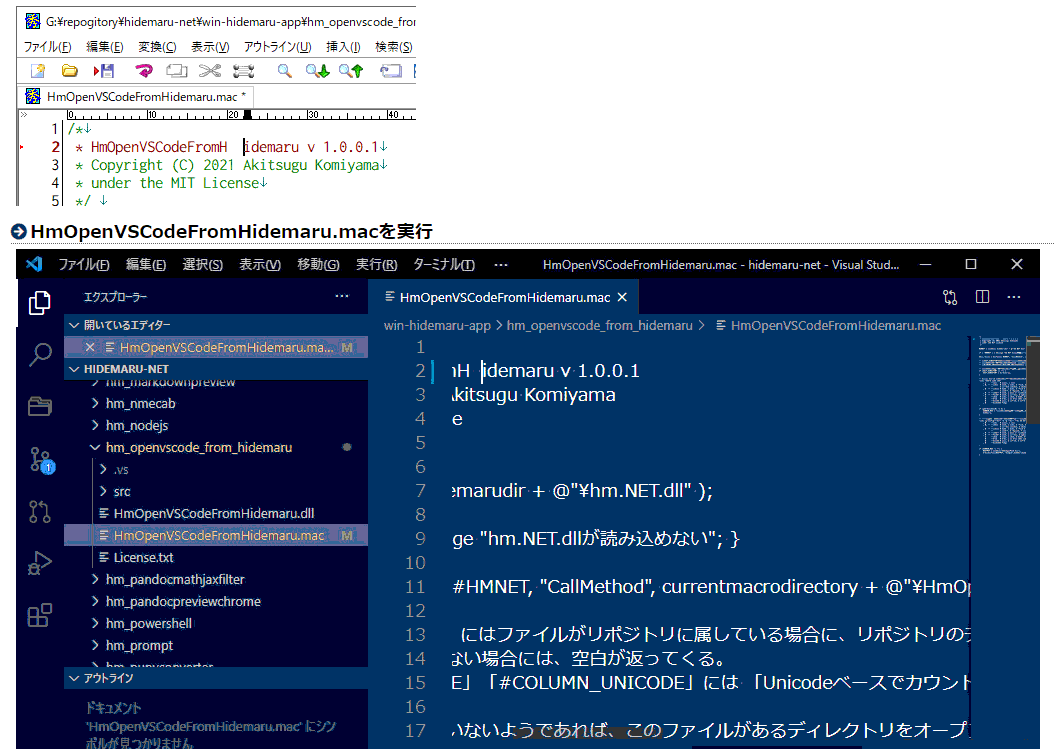Open the overflow ellipsis in VS Code menu bar

(501, 264)
